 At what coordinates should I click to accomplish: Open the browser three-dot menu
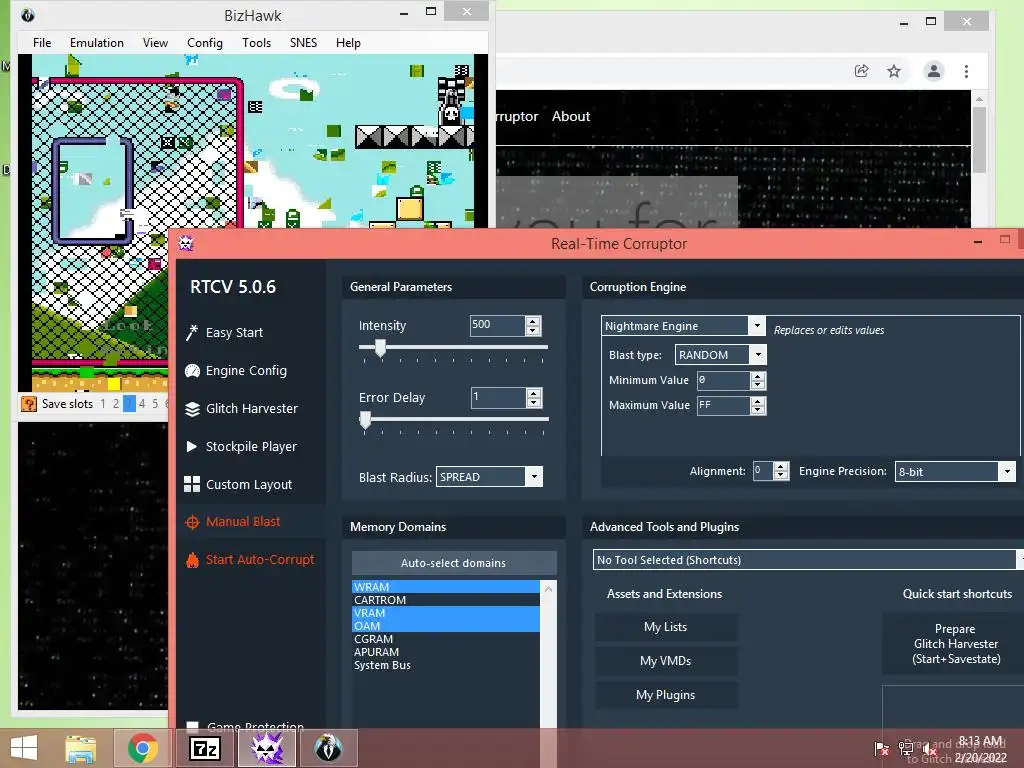[x=967, y=71]
